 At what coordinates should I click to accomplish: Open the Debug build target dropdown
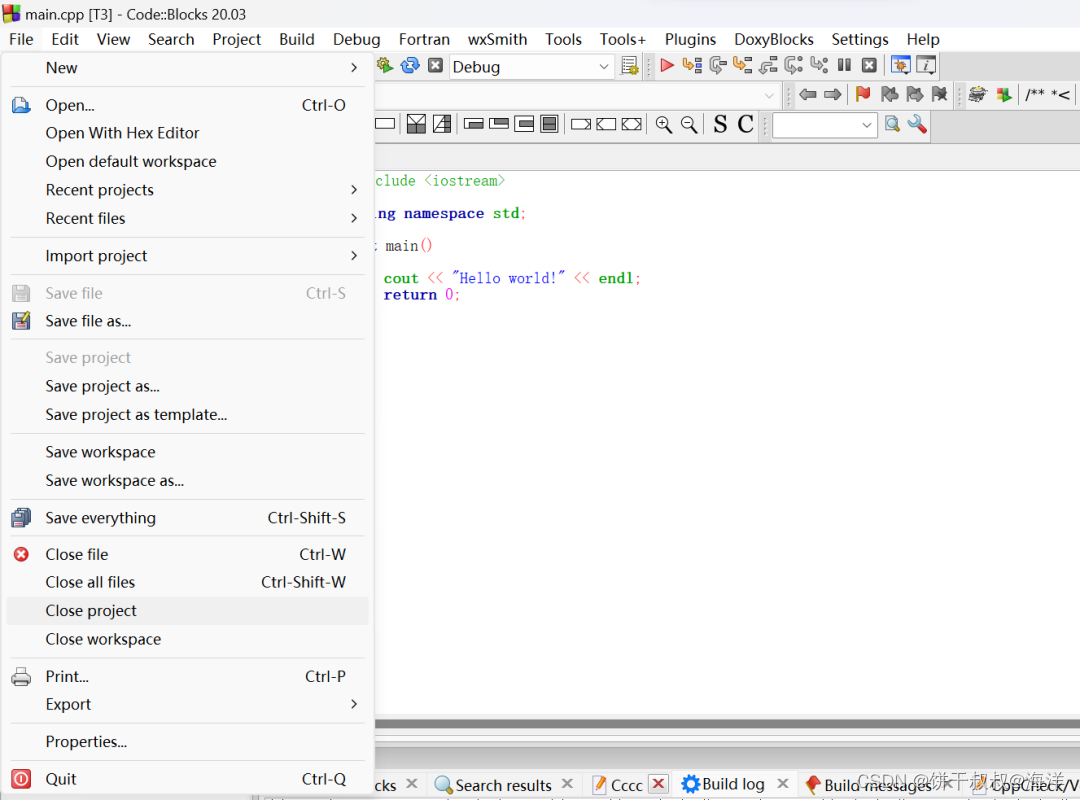[530, 67]
